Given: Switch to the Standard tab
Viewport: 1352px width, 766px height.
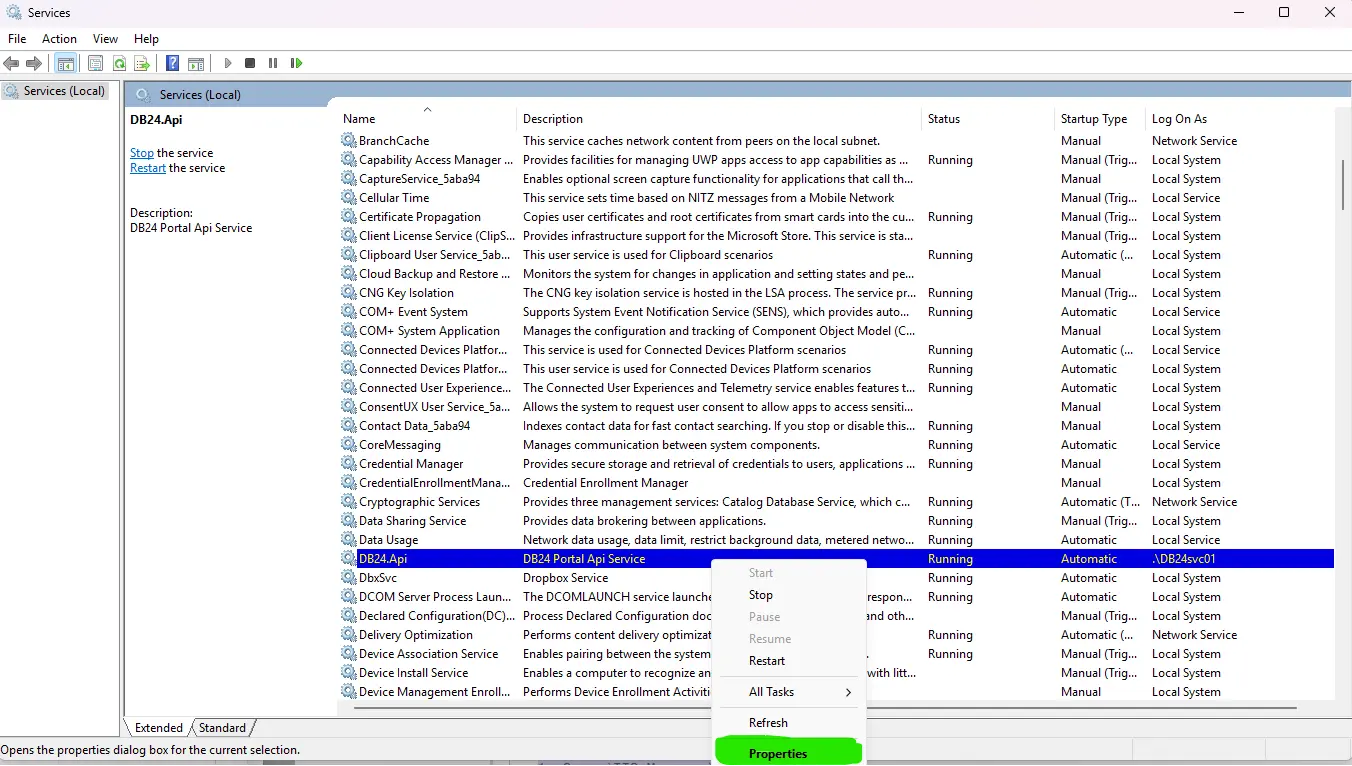Looking at the screenshot, I should (x=222, y=728).
